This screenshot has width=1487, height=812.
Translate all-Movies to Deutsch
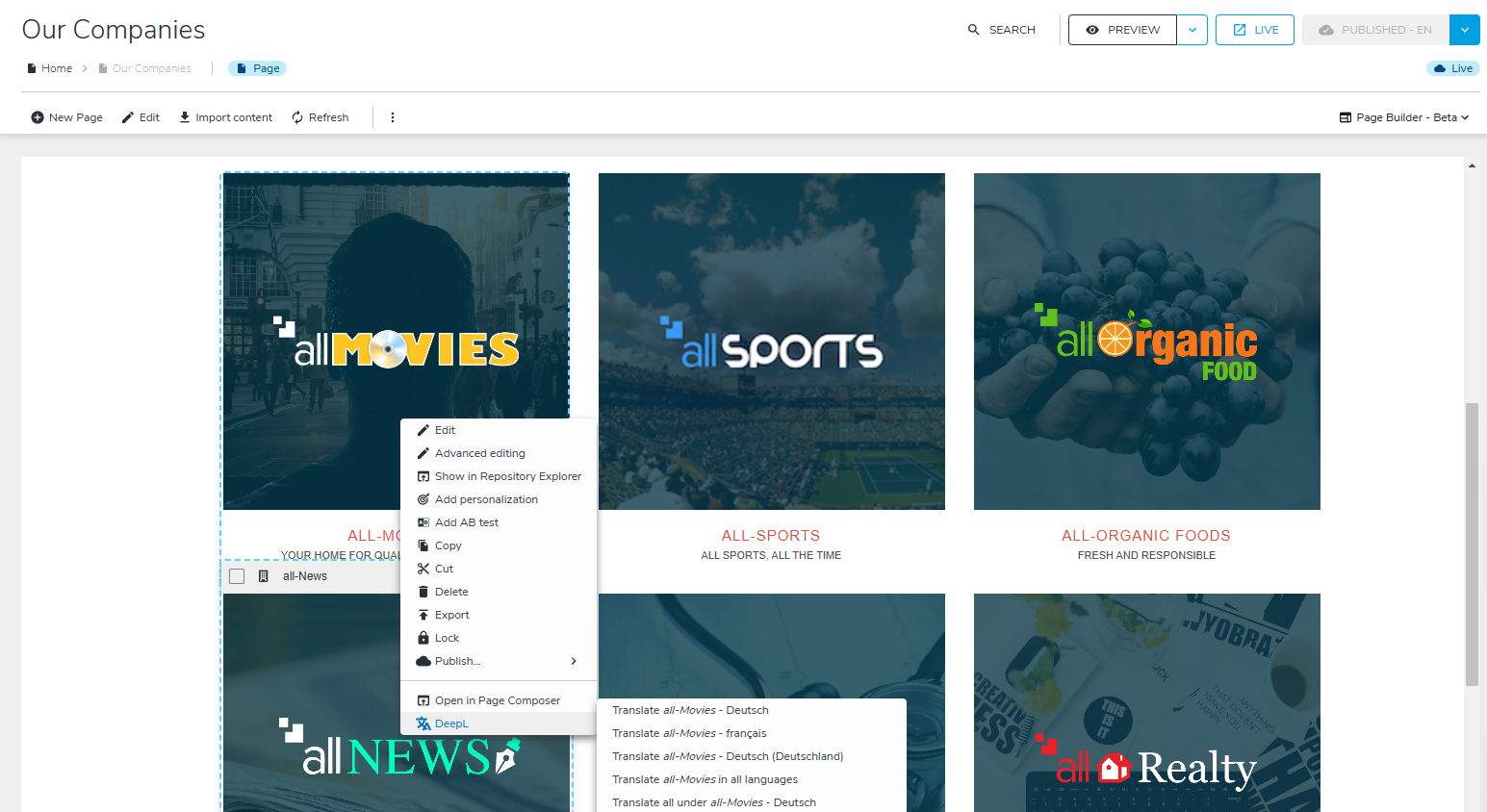click(x=752, y=710)
